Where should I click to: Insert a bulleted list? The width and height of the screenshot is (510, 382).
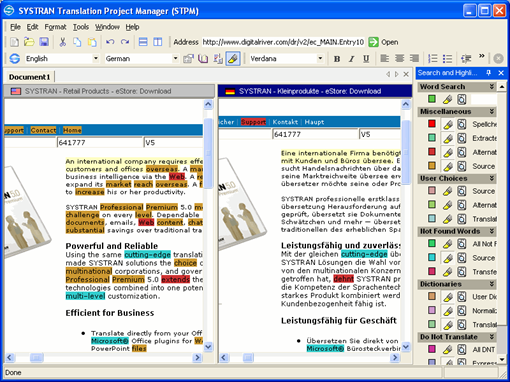(447, 59)
